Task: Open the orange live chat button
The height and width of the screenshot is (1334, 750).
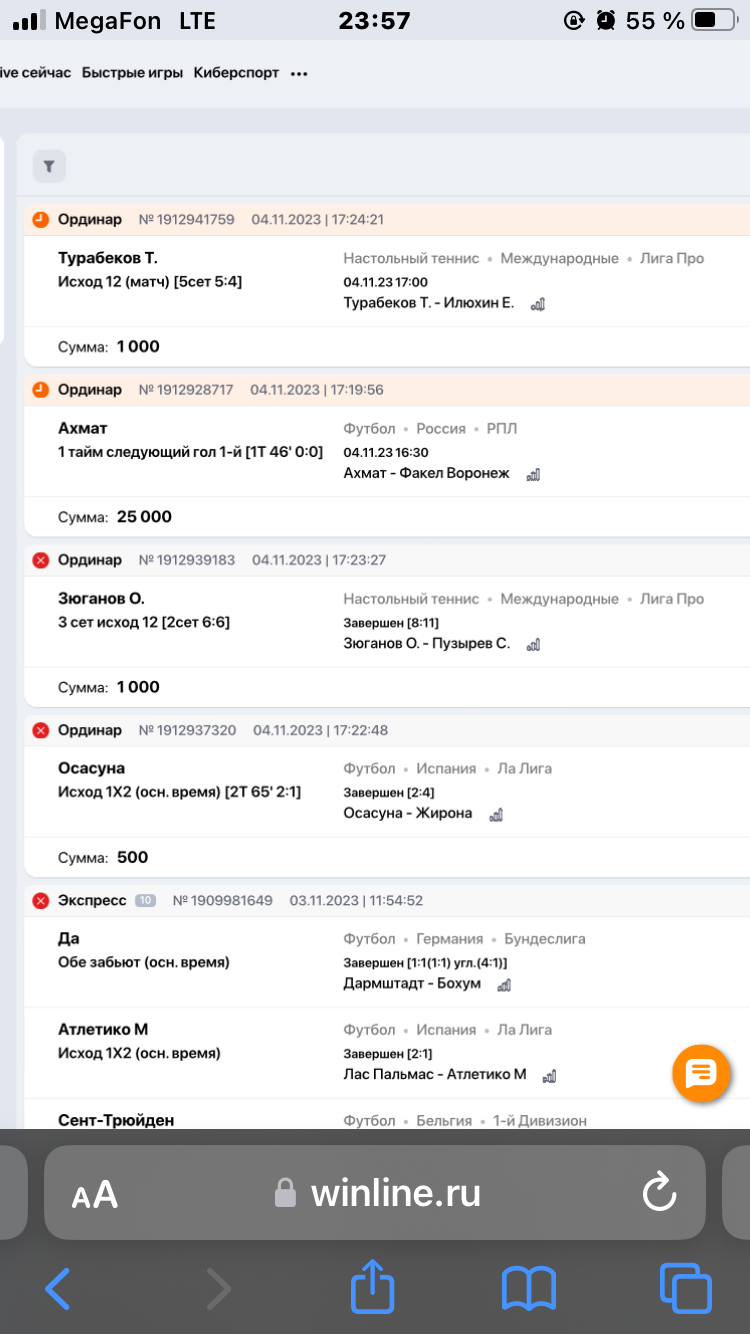Action: pyautogui.click(x=701, y=1074)
